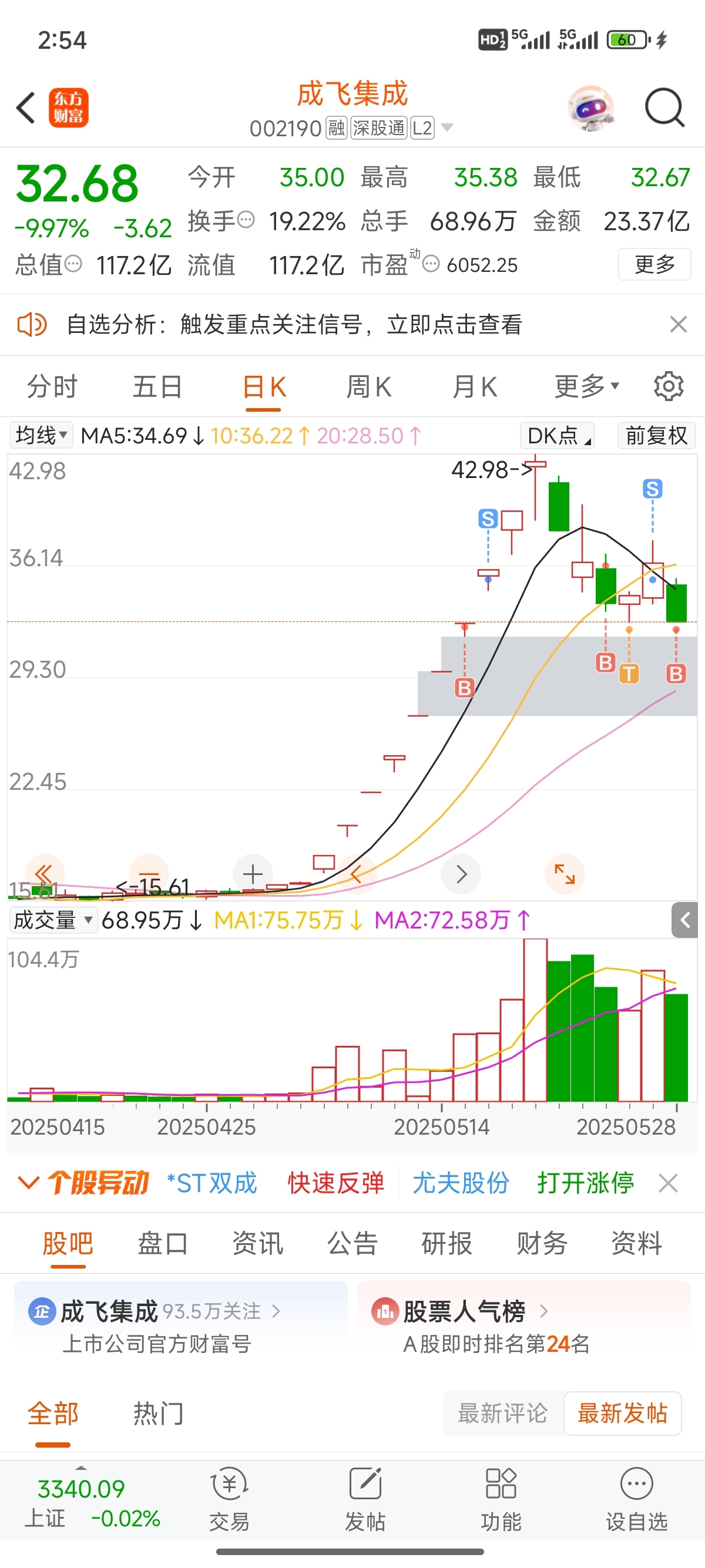
Task: Zoom out chart with minus button
Action: tap(149, 874)
